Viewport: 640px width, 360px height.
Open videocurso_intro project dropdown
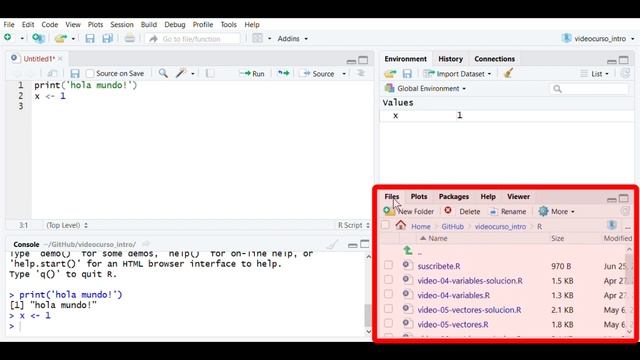598,39
